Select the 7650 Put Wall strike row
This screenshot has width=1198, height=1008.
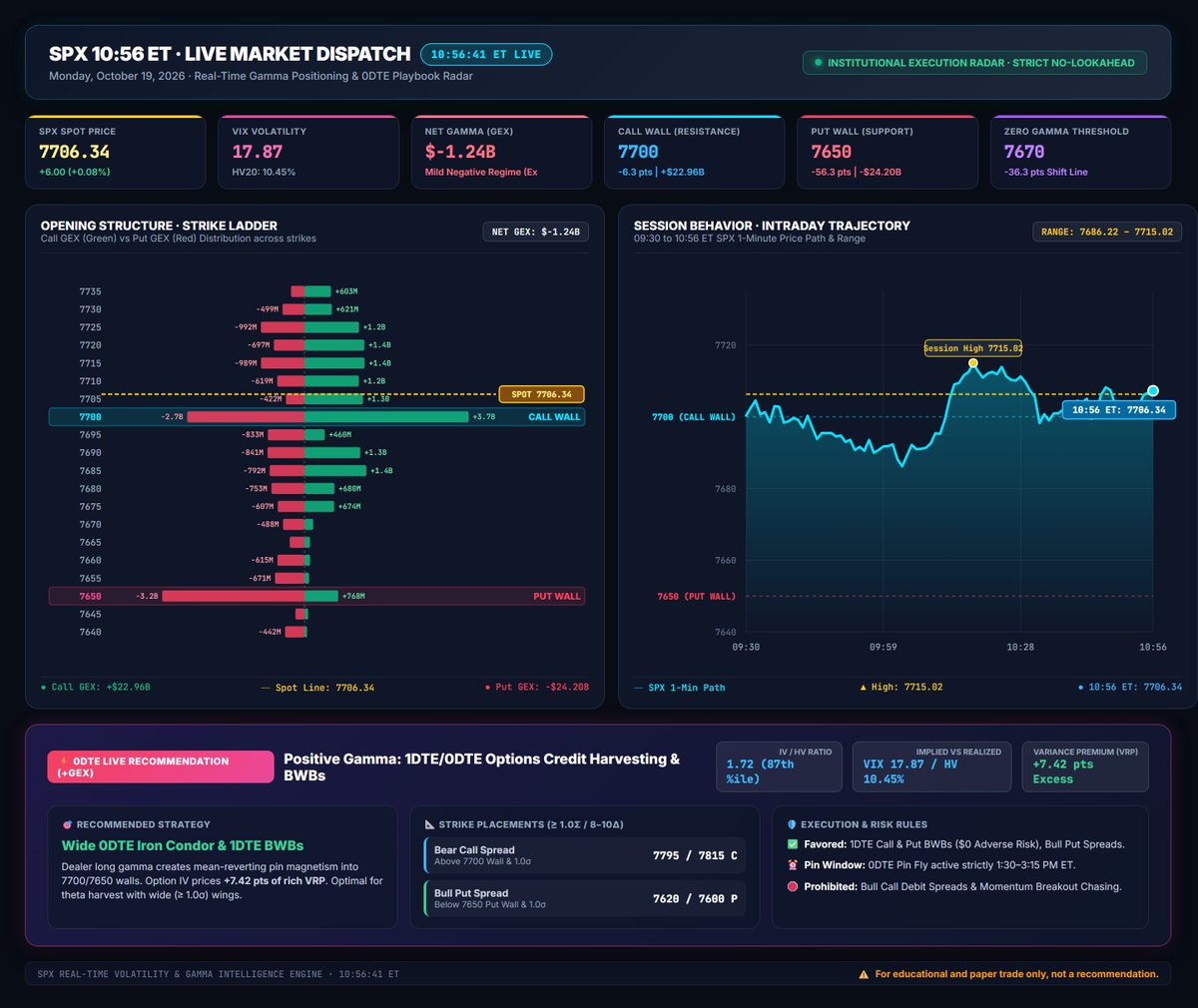click(316, 596)
